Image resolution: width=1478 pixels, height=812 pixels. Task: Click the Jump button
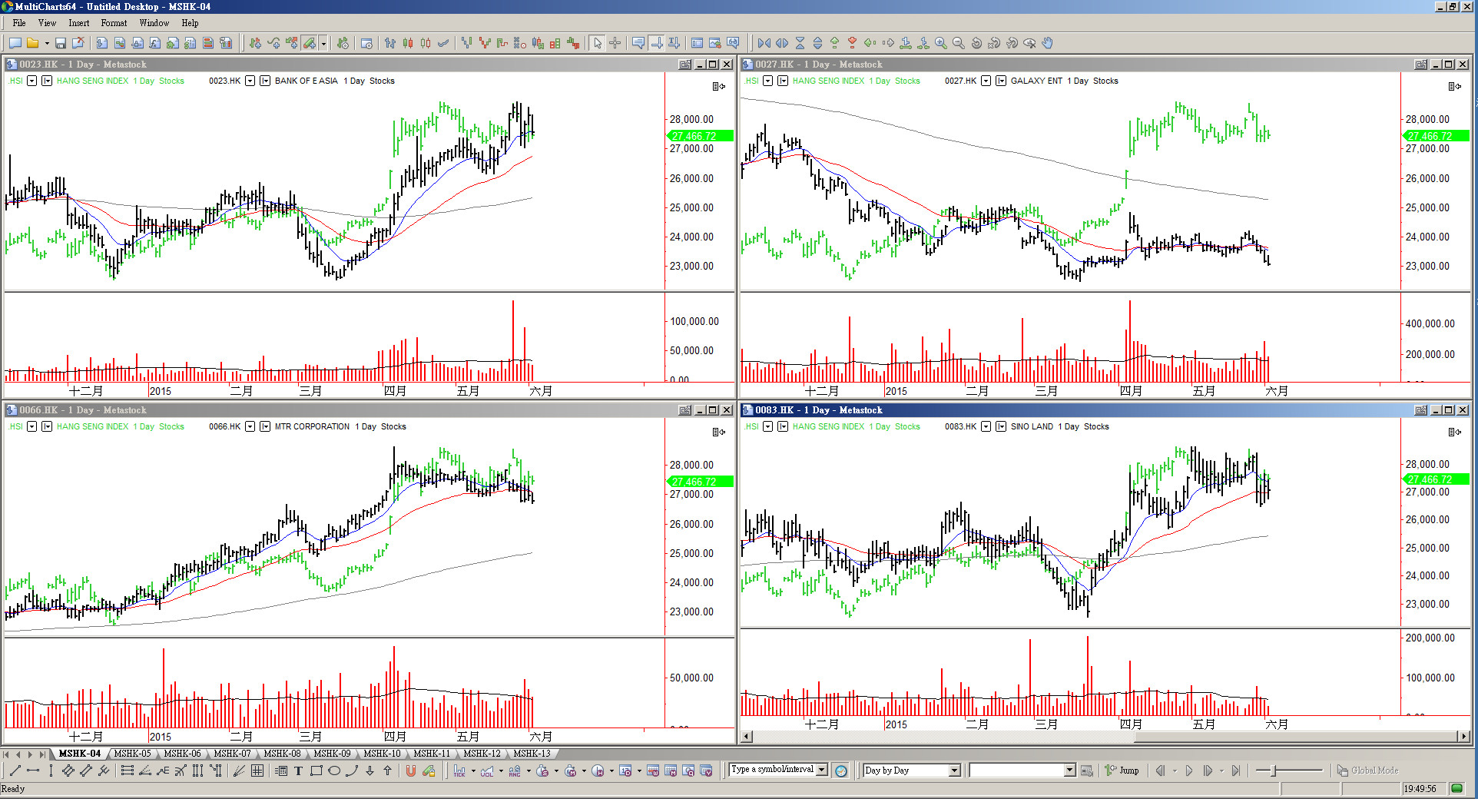pyautogui.click(x=1122, y=771)
